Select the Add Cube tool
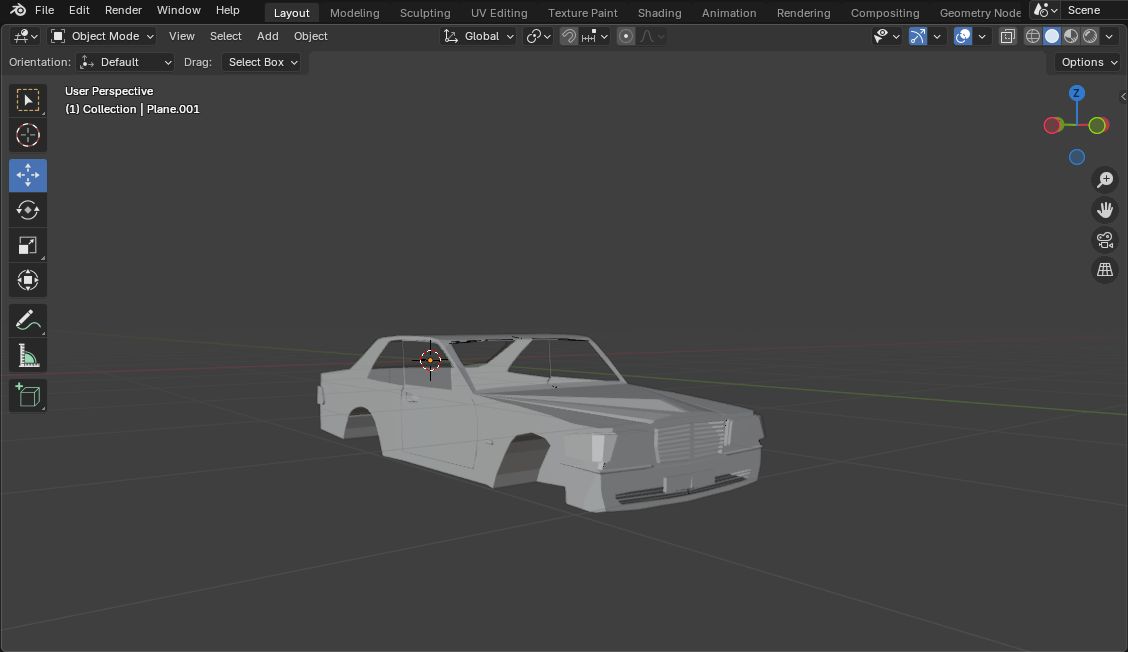Screen dimensions: 1128x652 coord(28,396)
